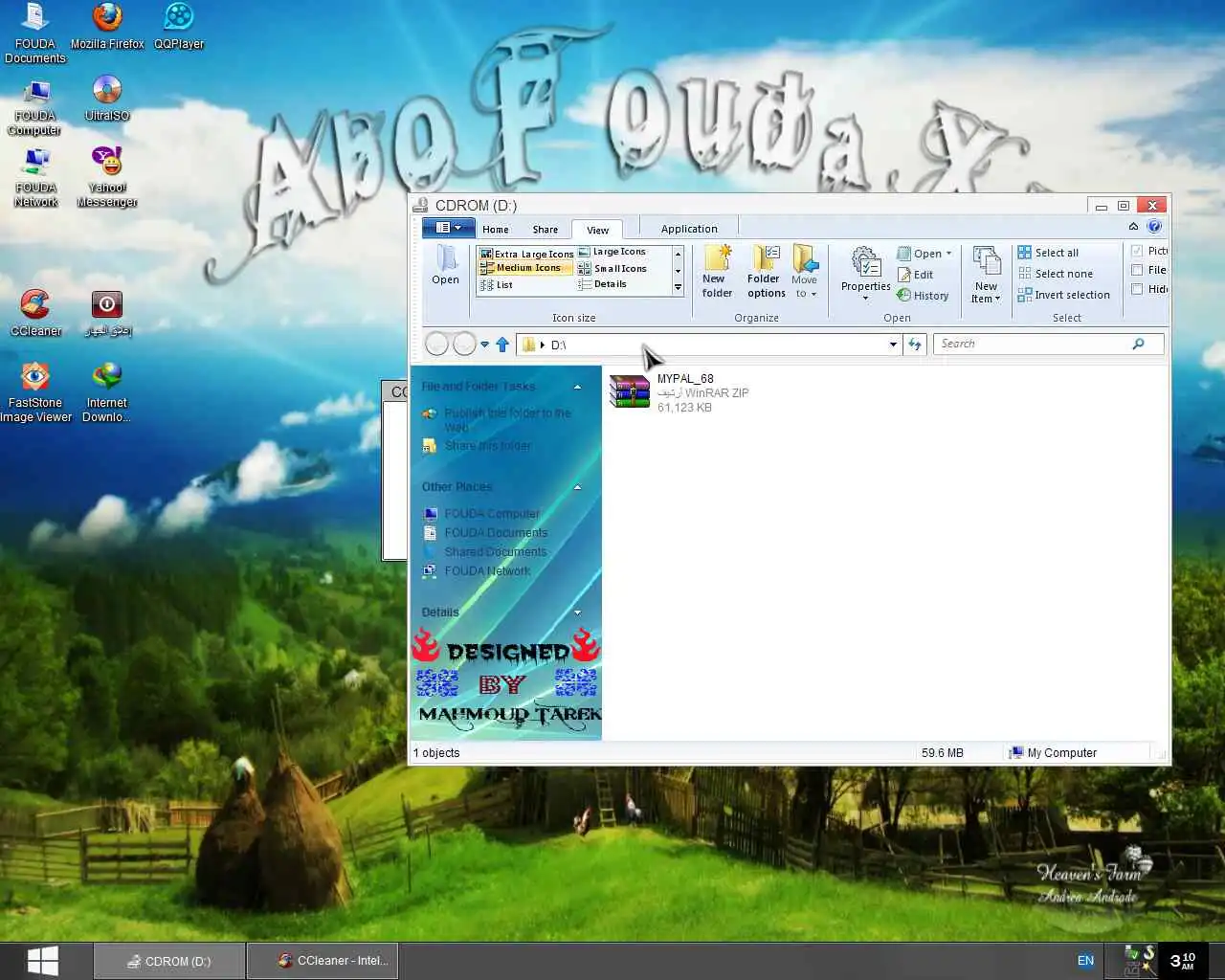Expand the icon size gallery list
The height and width of the screenshot is (980, 1225).
click(678, 287)
